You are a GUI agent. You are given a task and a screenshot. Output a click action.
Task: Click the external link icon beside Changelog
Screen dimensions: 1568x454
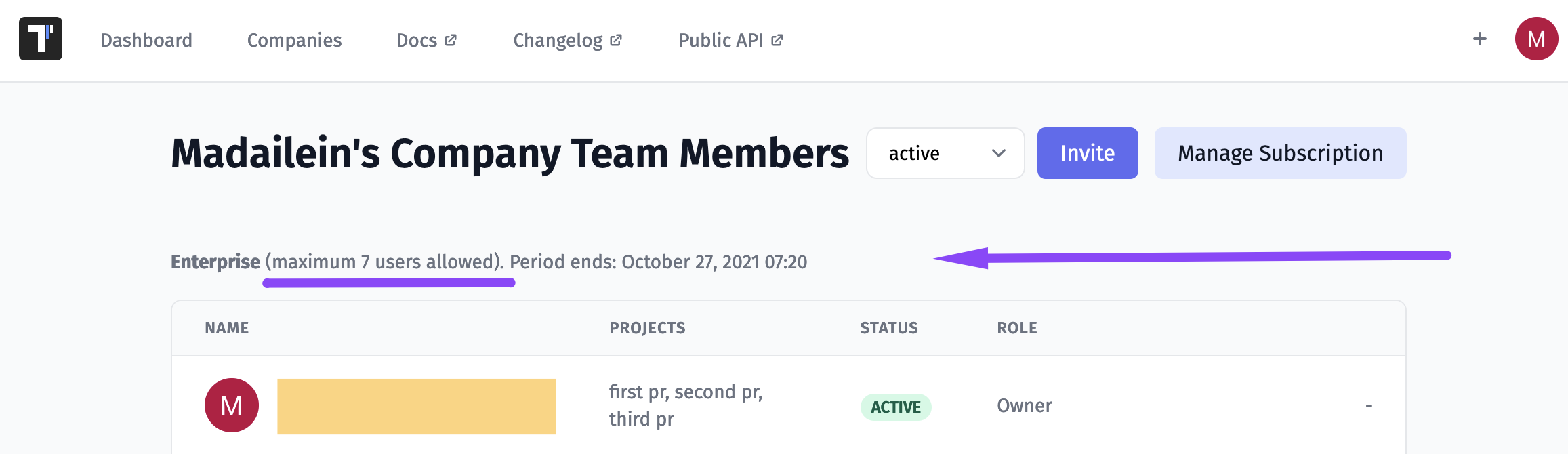pyautogui.click(x=616, y=40)
